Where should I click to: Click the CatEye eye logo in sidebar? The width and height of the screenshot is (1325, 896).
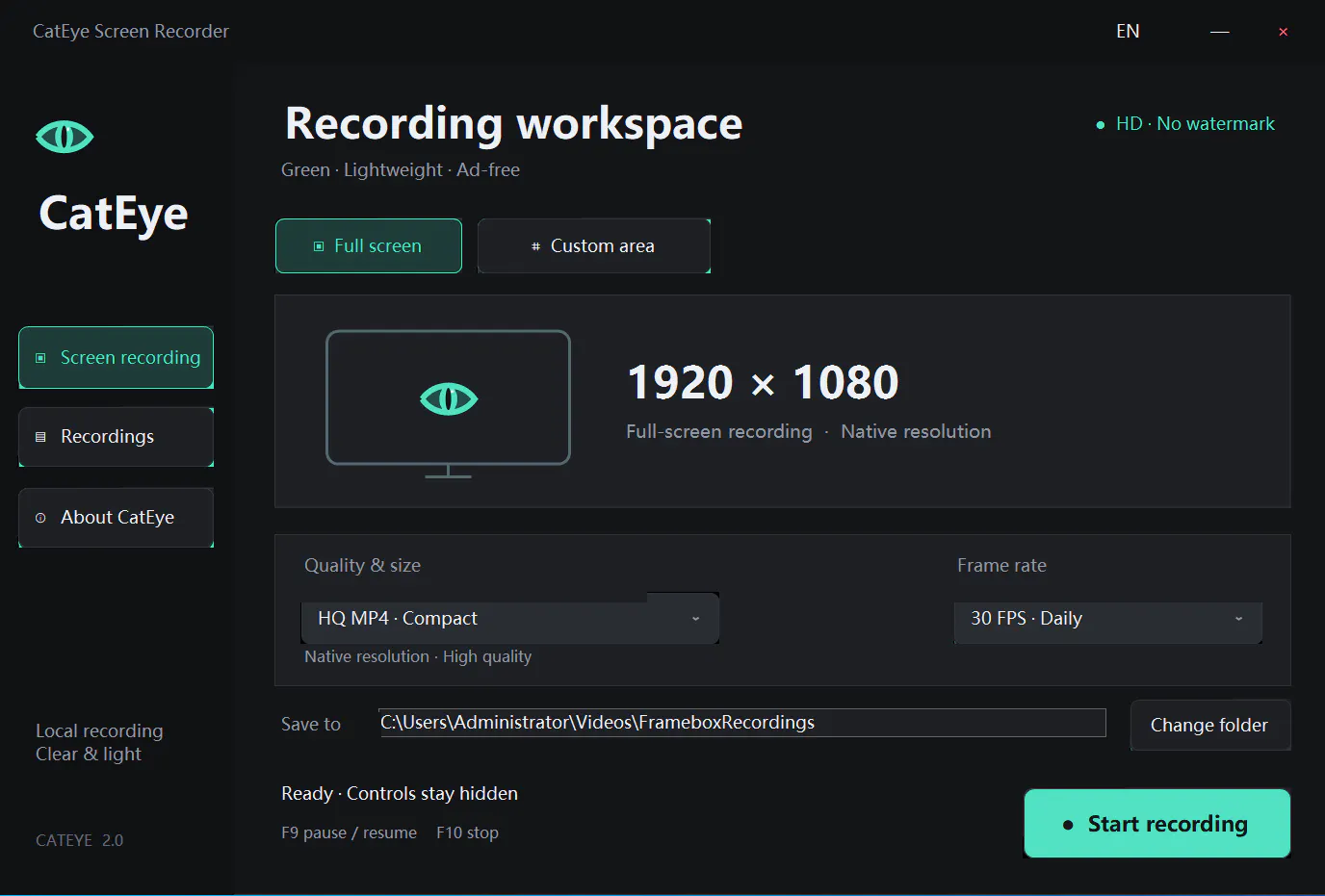[65, 137]
